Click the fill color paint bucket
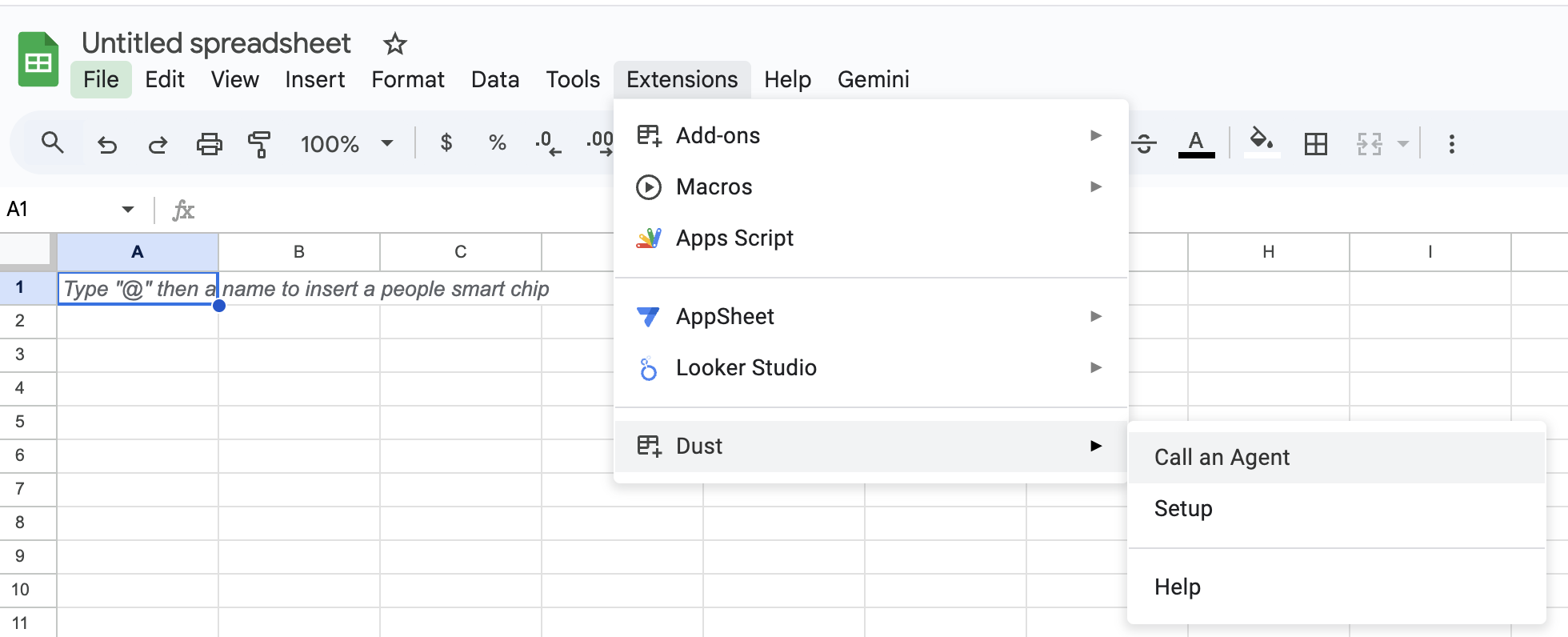This screenshot has height=637, width=1568. (1262, 142)
